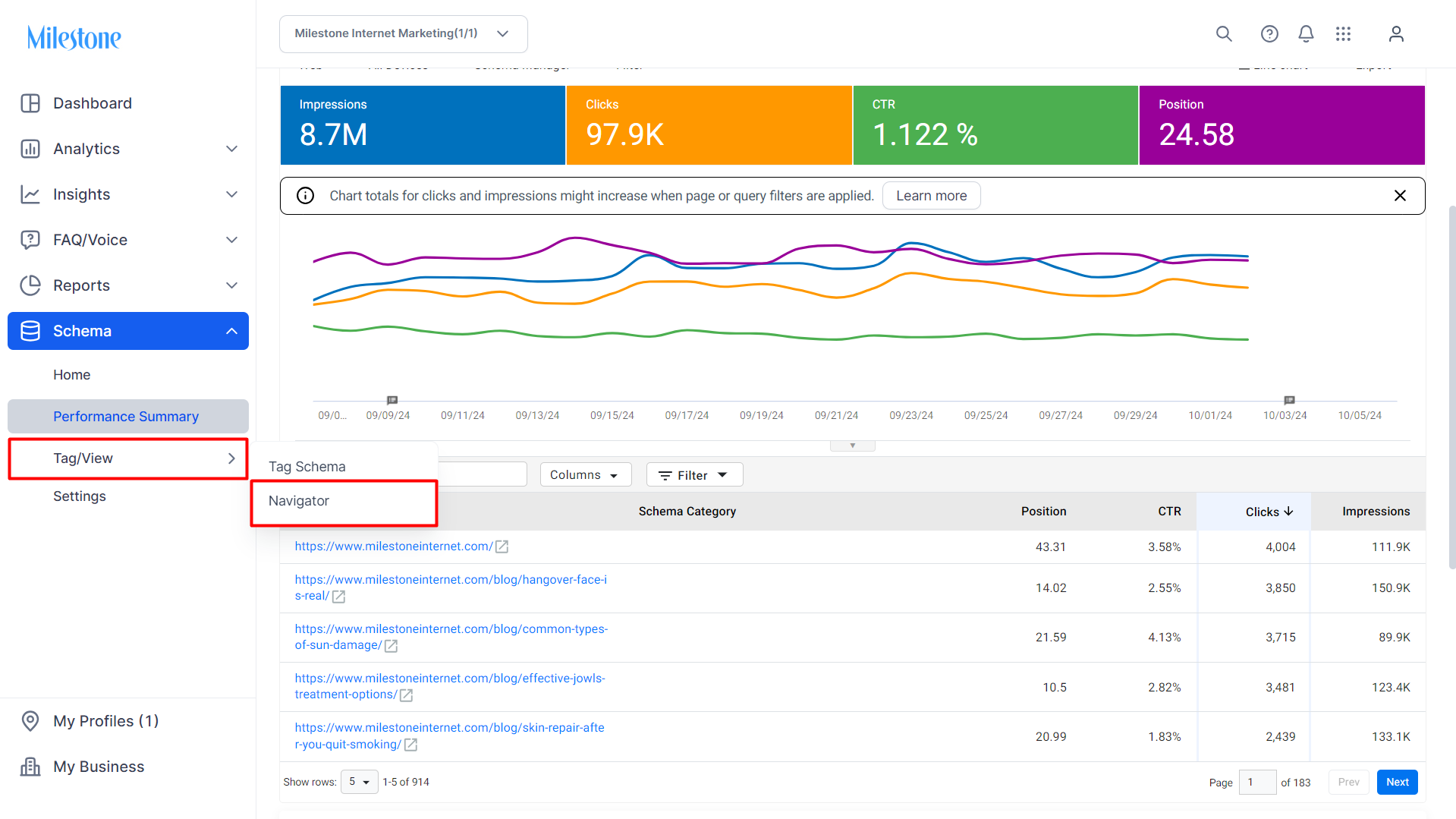
Task: Open the search magnifier icon
Action: (x=1224, y=33)
